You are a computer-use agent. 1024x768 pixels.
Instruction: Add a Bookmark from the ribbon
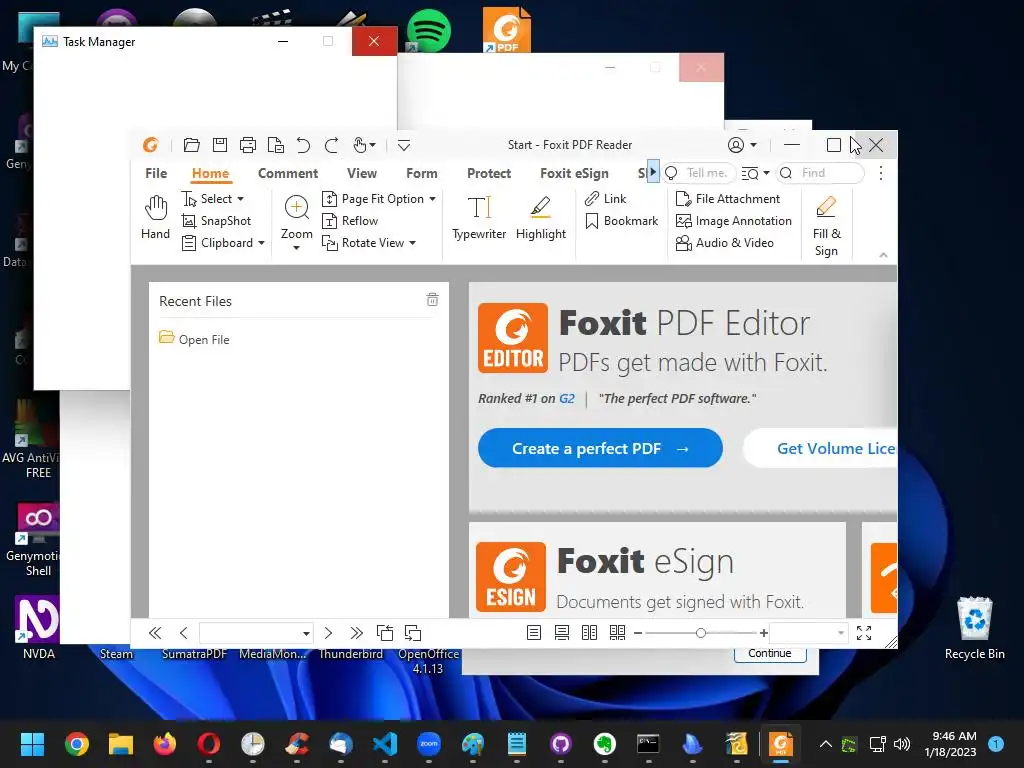point(621,221)
